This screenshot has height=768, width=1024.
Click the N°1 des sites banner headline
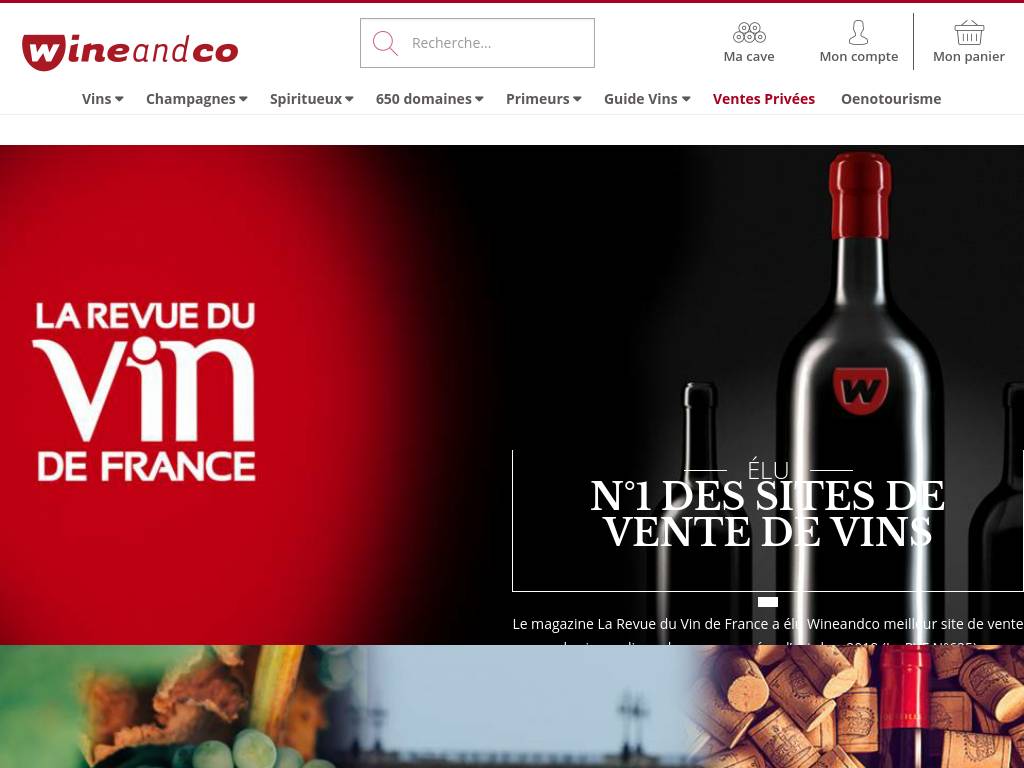coord(767,514)
